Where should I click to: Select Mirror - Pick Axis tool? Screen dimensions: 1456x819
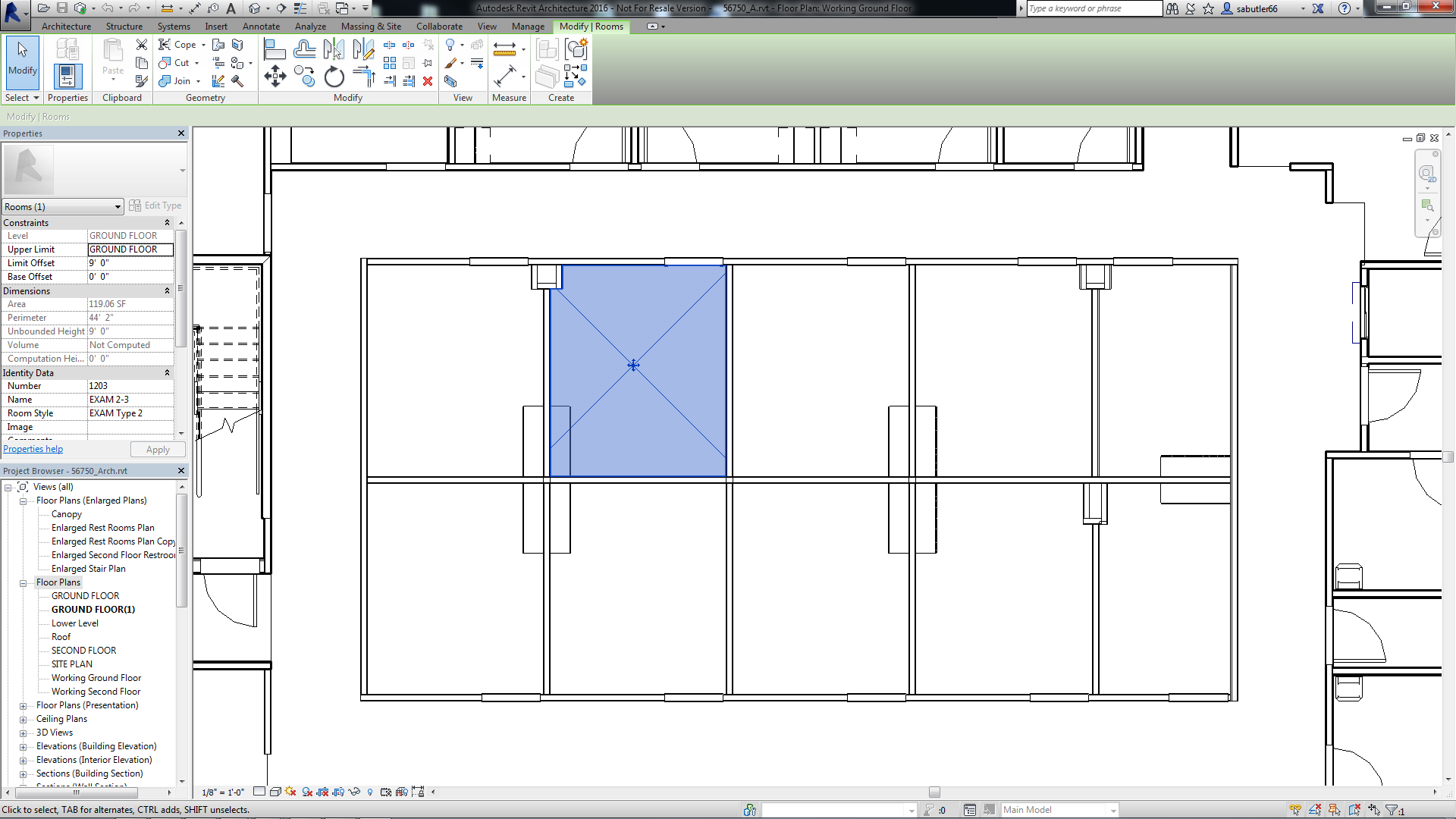[334, 49]
